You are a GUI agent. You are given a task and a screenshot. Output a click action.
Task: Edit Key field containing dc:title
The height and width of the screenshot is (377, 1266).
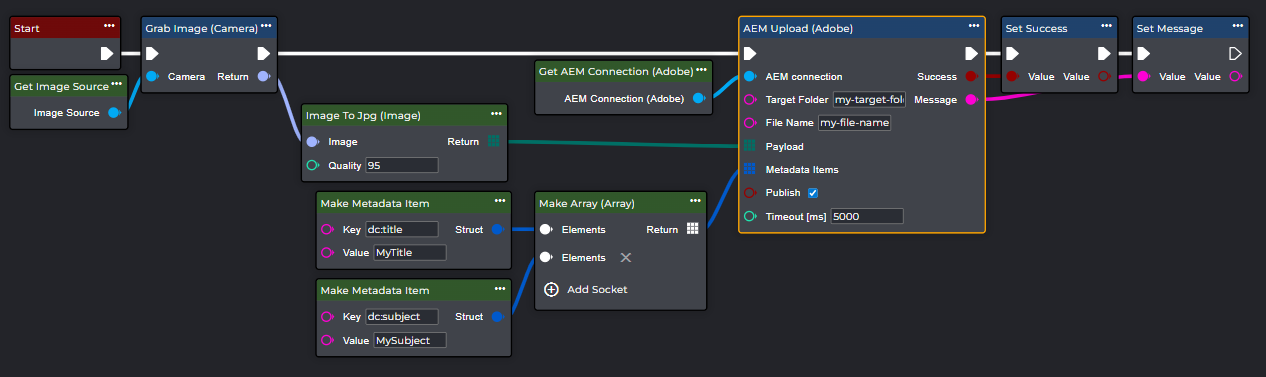402,229
